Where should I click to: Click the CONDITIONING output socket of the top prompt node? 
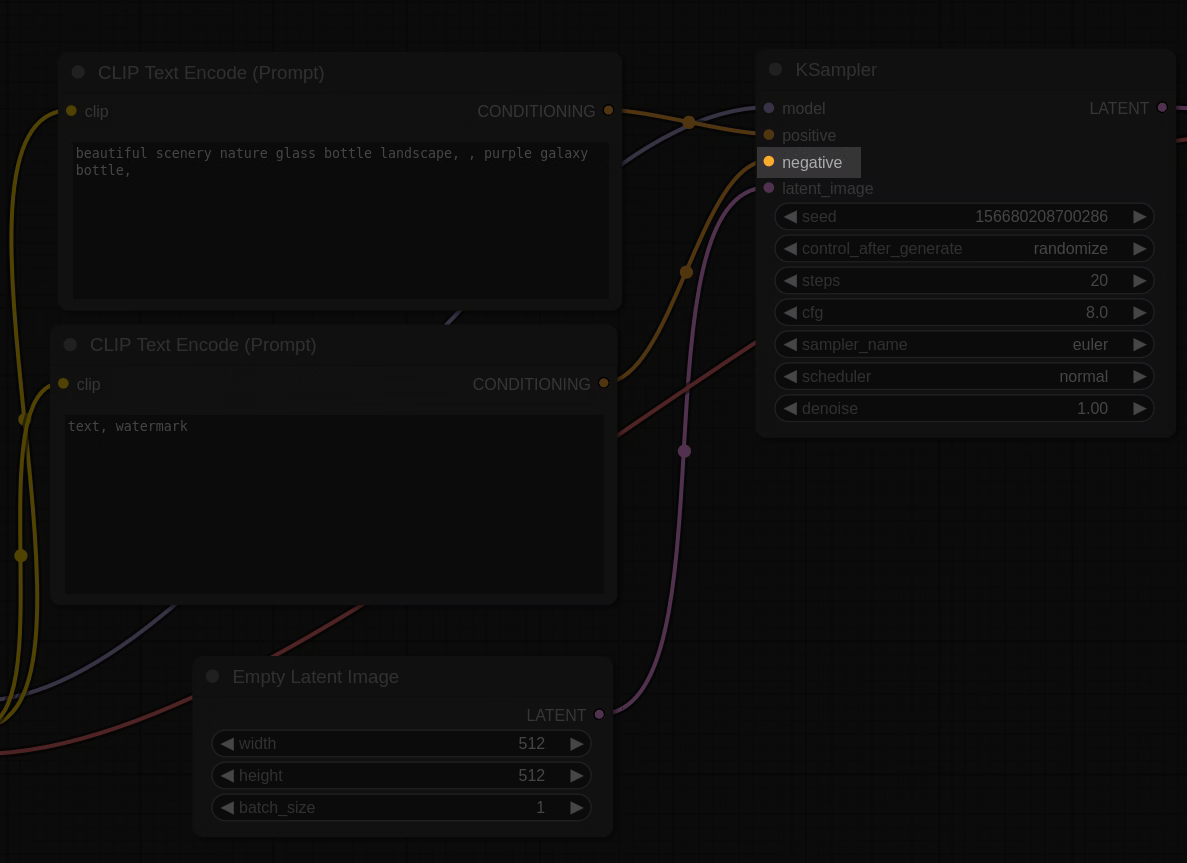pyautogui.click(x=609, y=111)
